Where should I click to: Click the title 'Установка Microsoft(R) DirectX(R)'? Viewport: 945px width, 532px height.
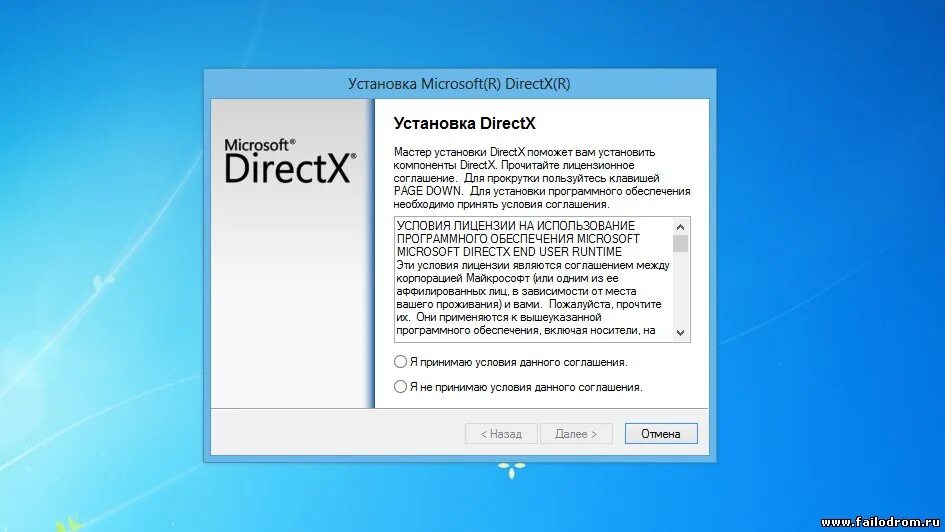tap(459, 84)
